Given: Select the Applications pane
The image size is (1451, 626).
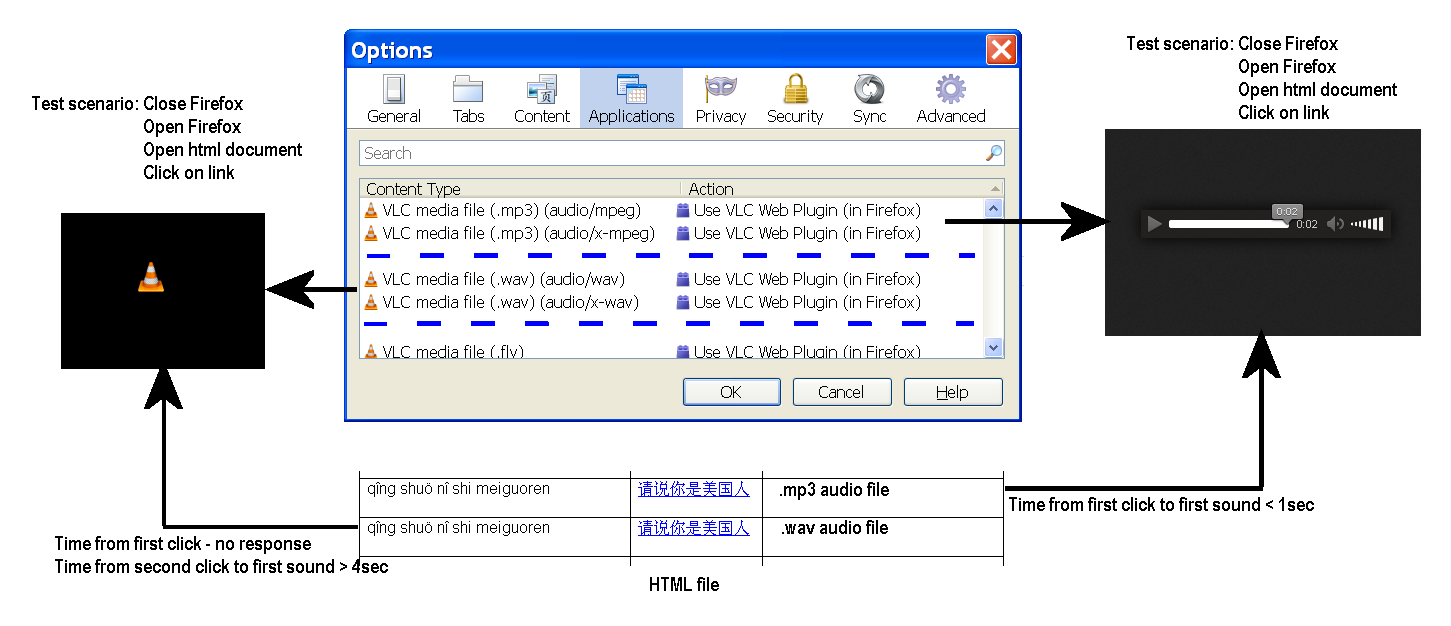Looking at the screenshot, I should click(631, 98).
